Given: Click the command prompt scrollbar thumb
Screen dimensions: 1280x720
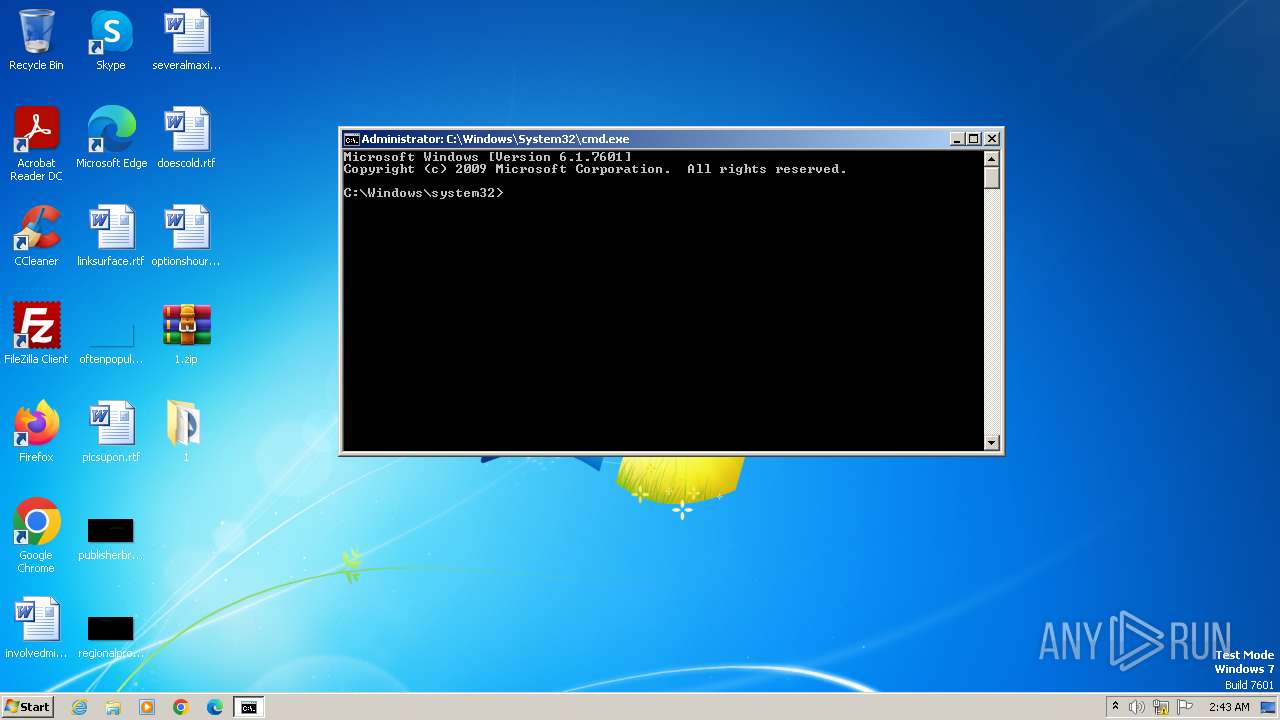Looking at the screenshot, I should [992, 177].
